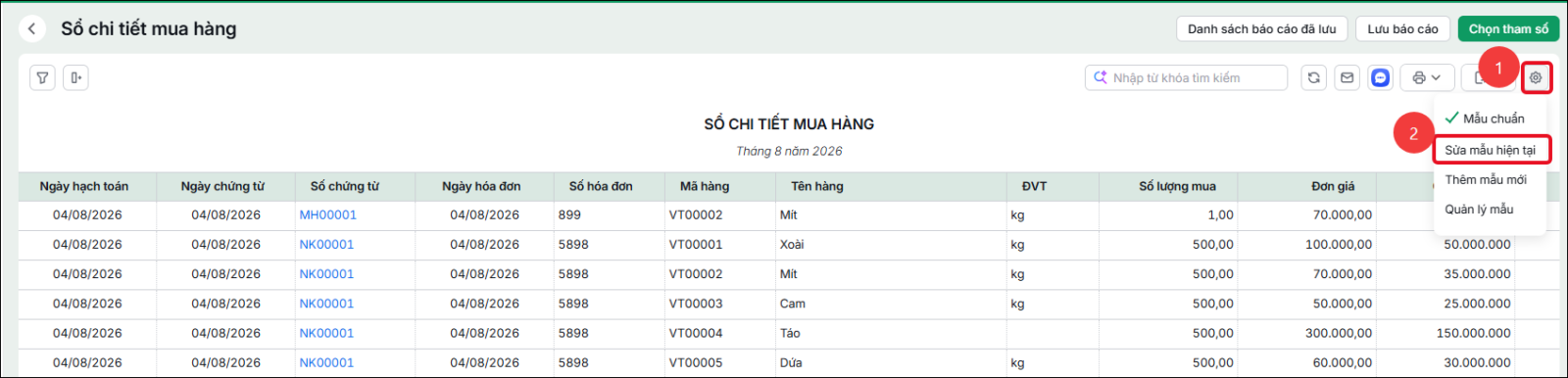Open the first NK00001 voucher link
The height and width of the screenshot is (378, 1568).
326,245
